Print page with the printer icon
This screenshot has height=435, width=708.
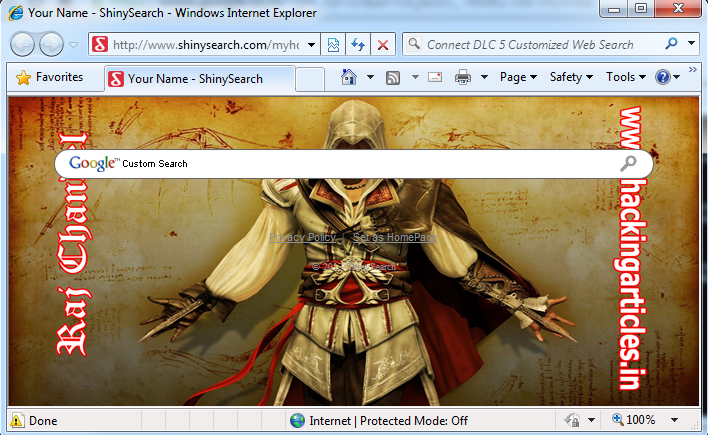coord(462,77)
